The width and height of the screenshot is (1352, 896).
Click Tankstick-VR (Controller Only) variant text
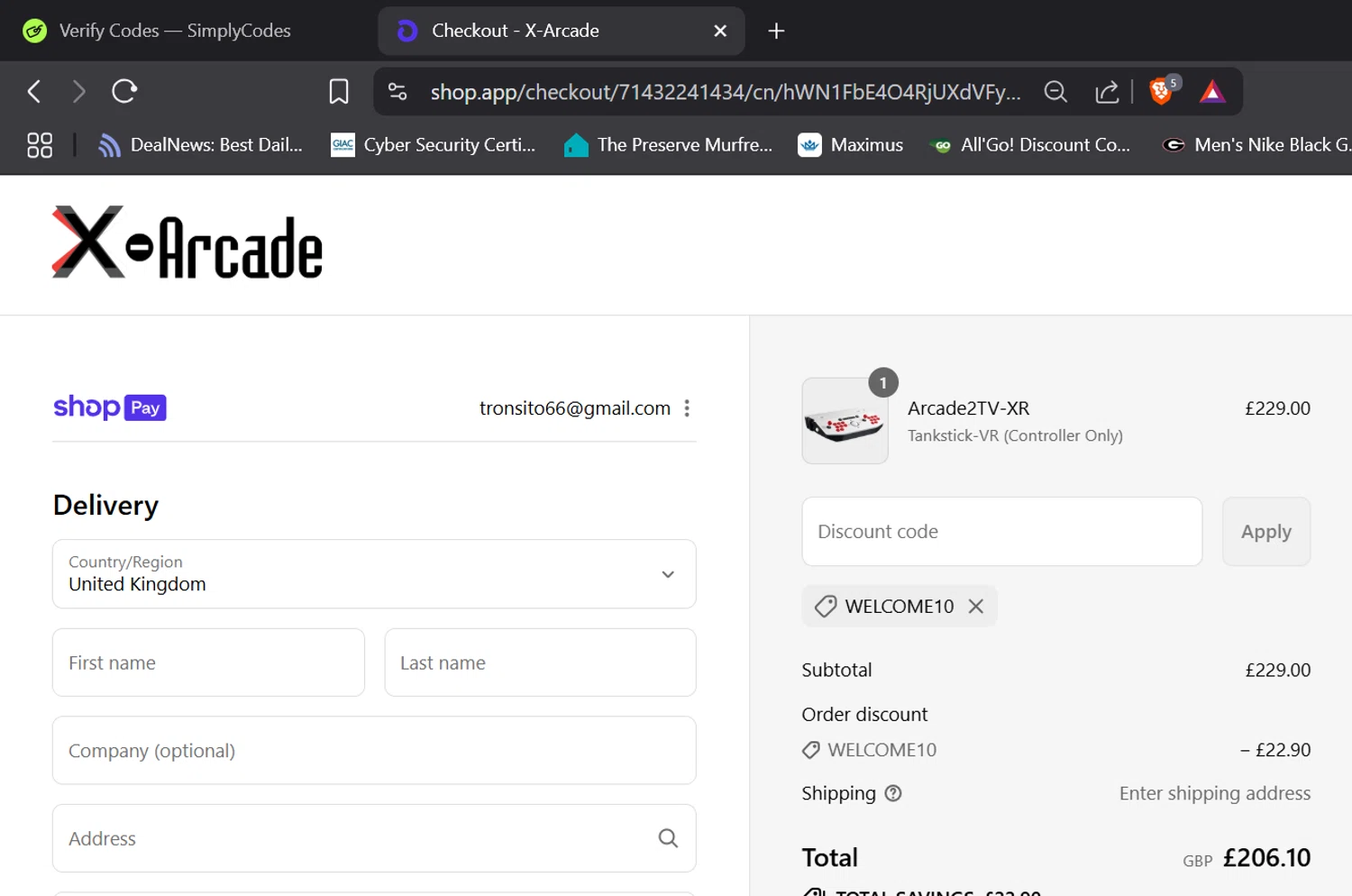1015,435
